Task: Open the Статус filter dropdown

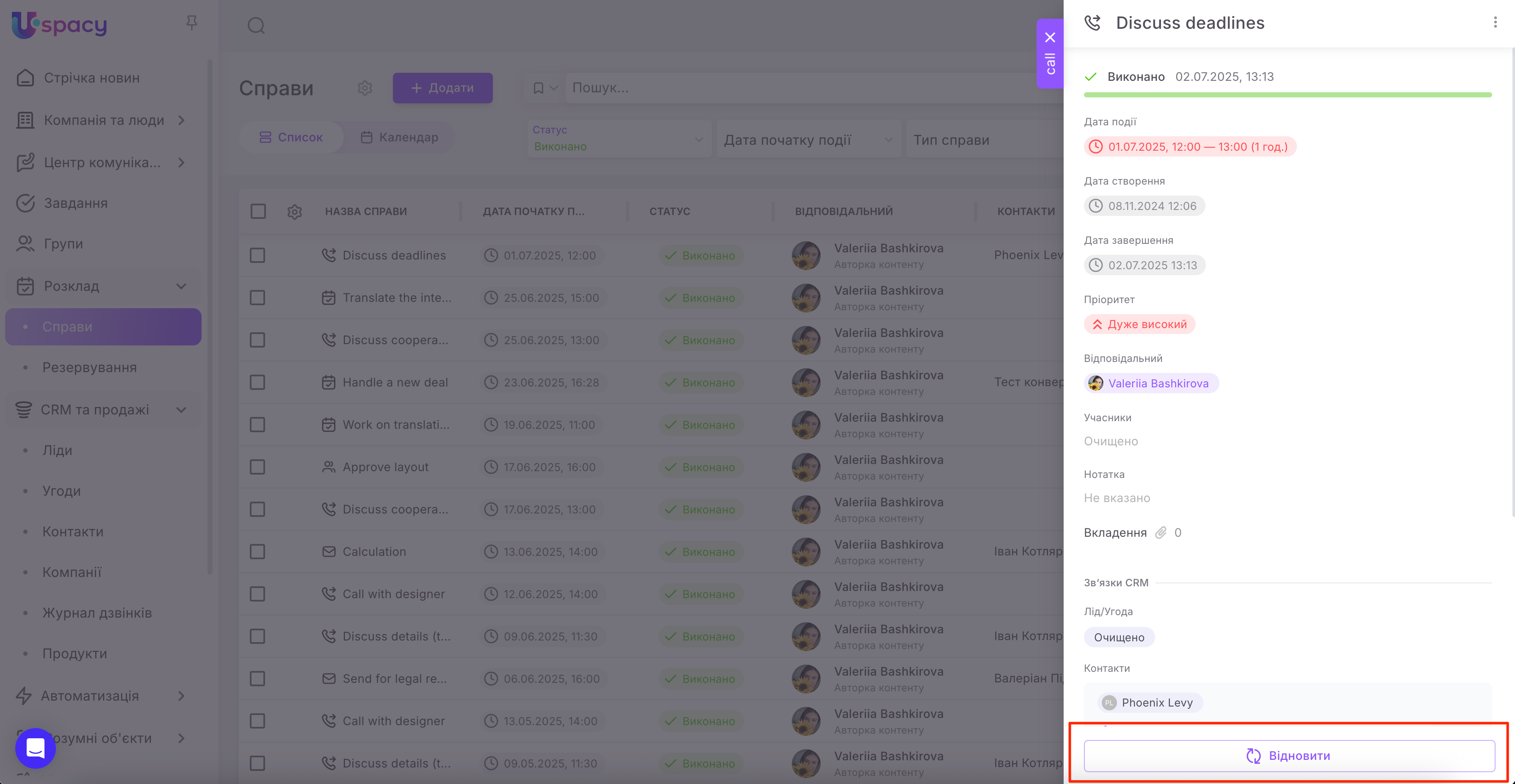Action: click(x=617, y=139)
